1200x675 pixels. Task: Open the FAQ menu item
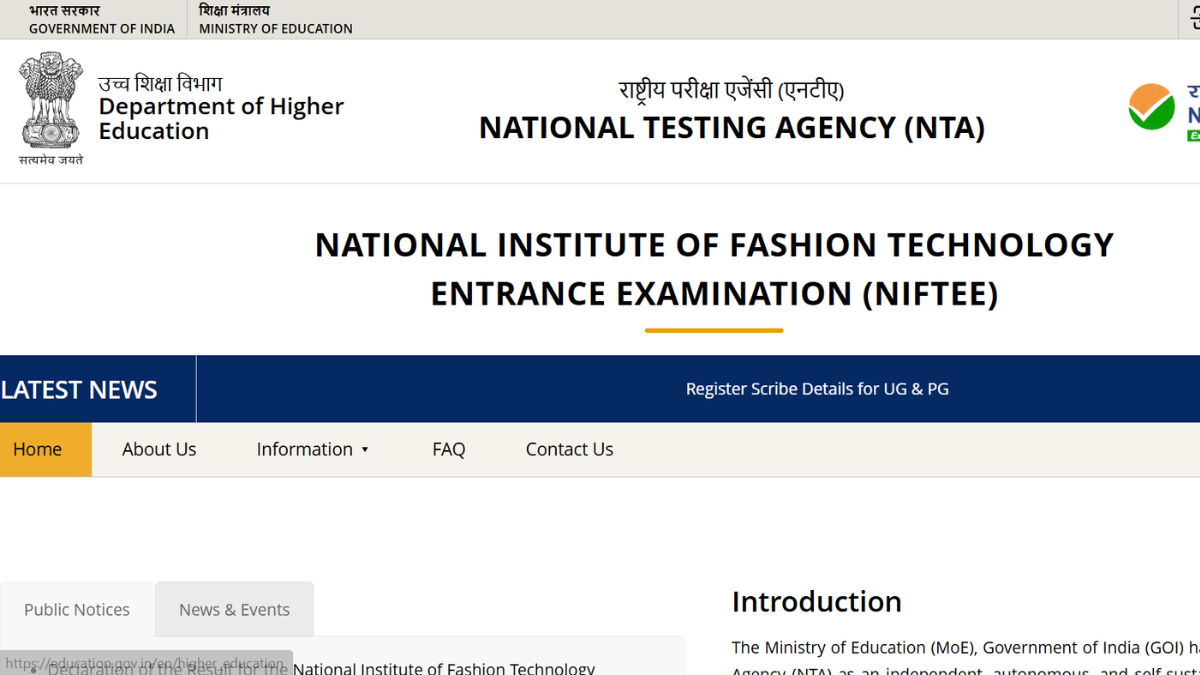click(448, 449)
